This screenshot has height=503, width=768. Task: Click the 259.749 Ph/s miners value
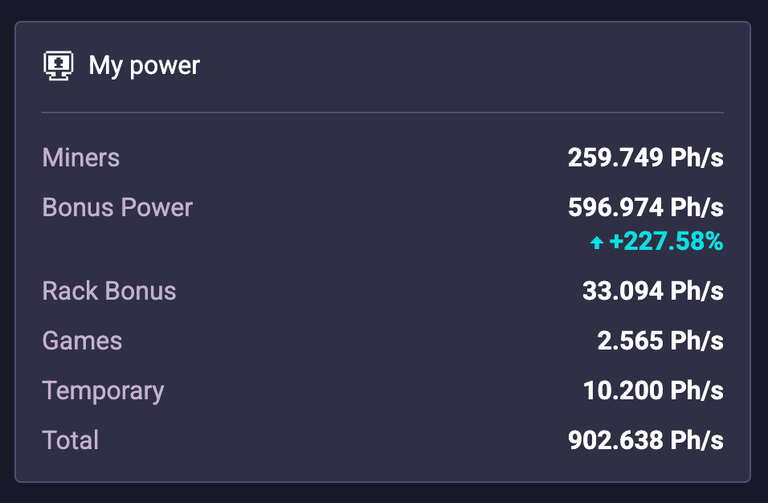click(x=646, y=158)
